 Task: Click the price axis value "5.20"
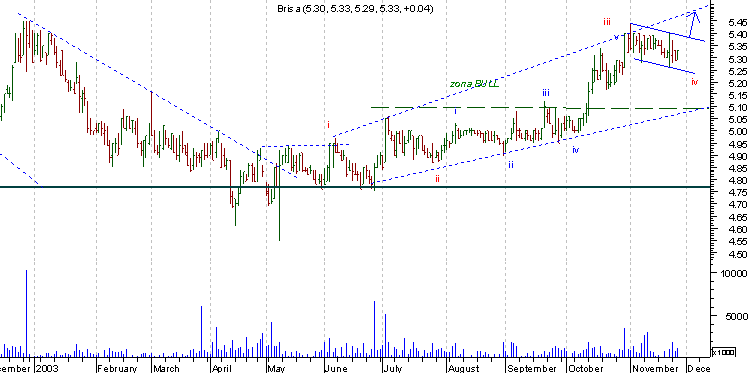coord(737,83)
